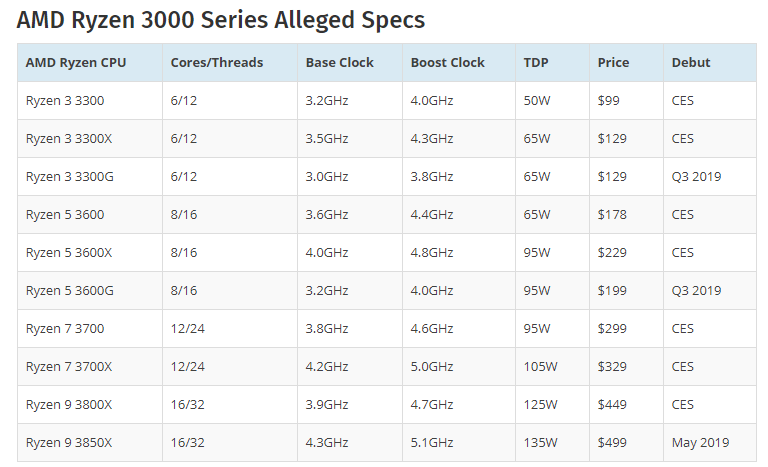
Task: Select the $178 price cell
Action: (x=612, y=214)
